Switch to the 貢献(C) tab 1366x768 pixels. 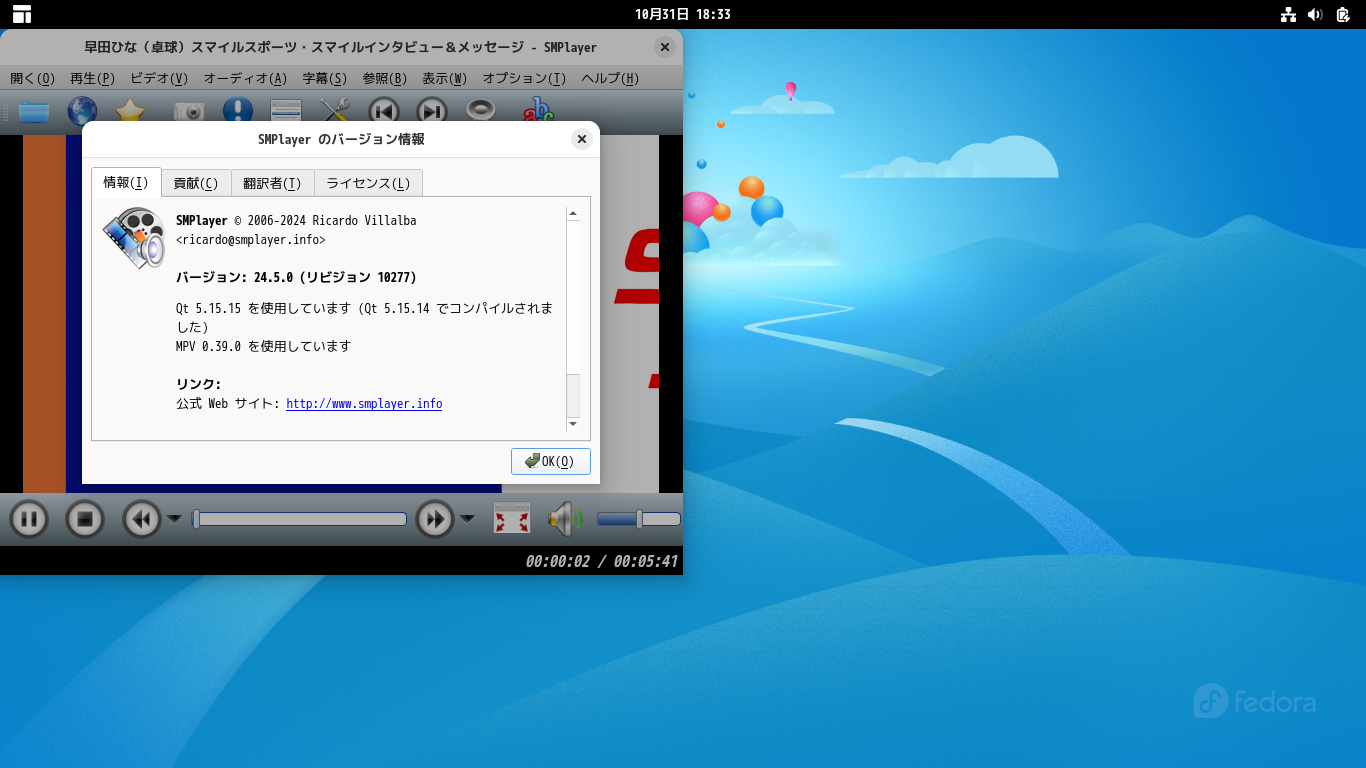pos(196,183)
